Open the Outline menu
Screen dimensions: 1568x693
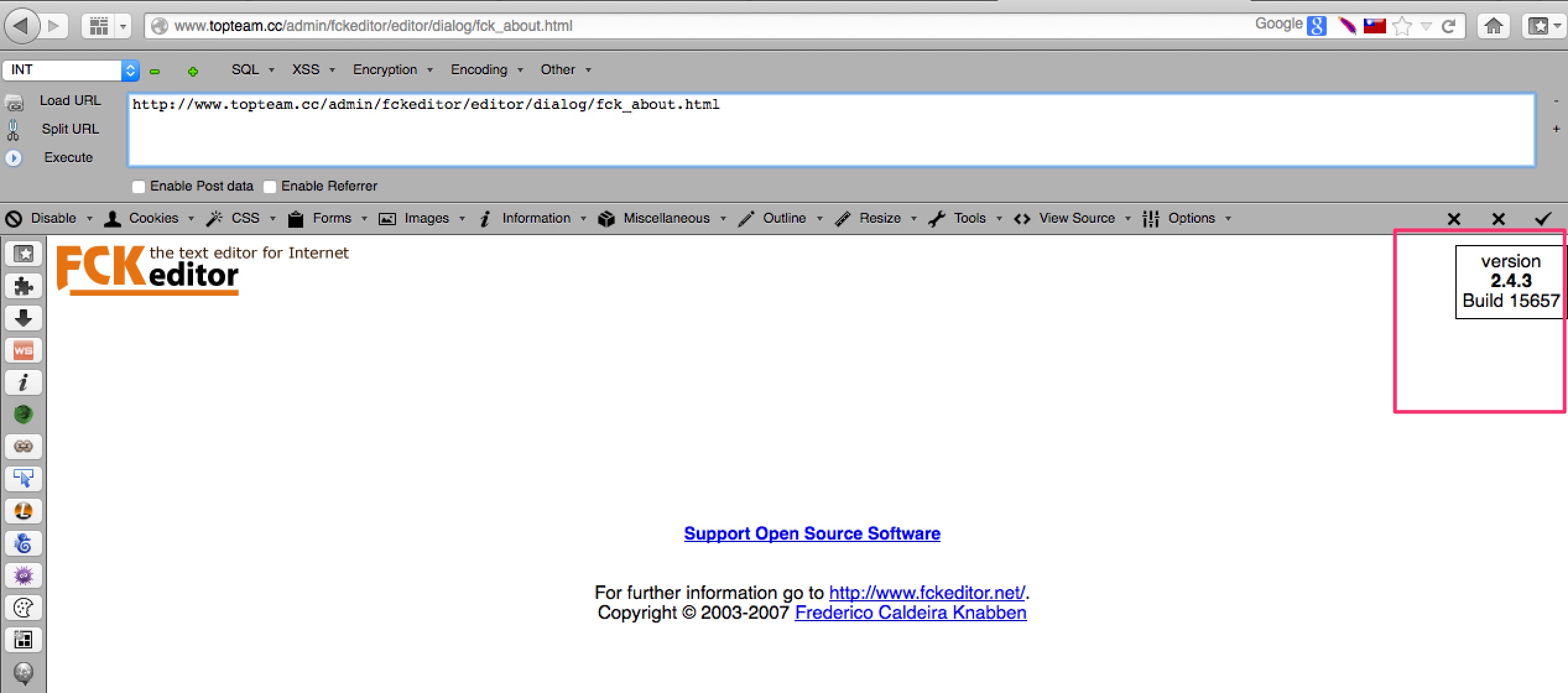(781, 218)
